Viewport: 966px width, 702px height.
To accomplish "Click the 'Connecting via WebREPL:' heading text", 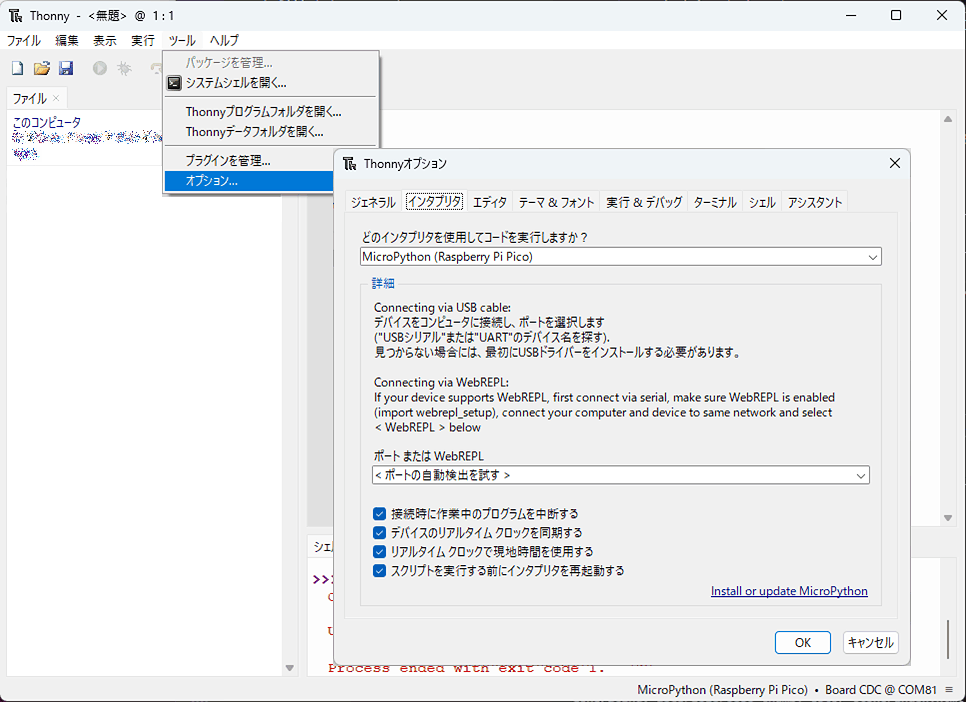I will (x=441, y=383).
